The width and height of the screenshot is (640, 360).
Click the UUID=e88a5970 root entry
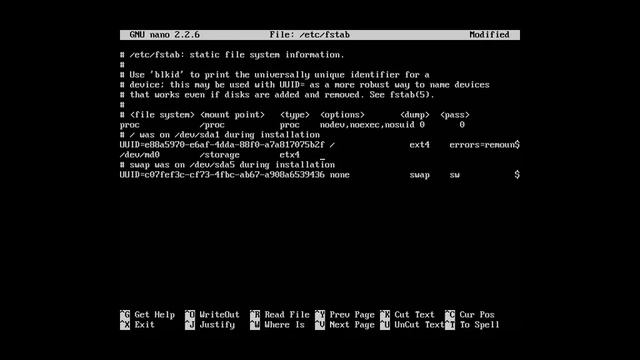point(222,145)
